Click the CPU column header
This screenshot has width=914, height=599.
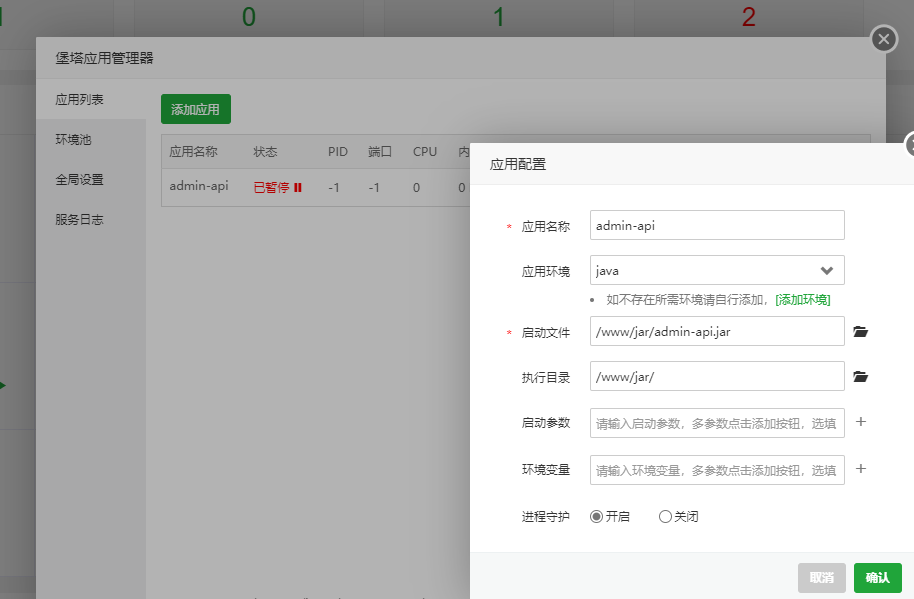[x=425, y=151]
